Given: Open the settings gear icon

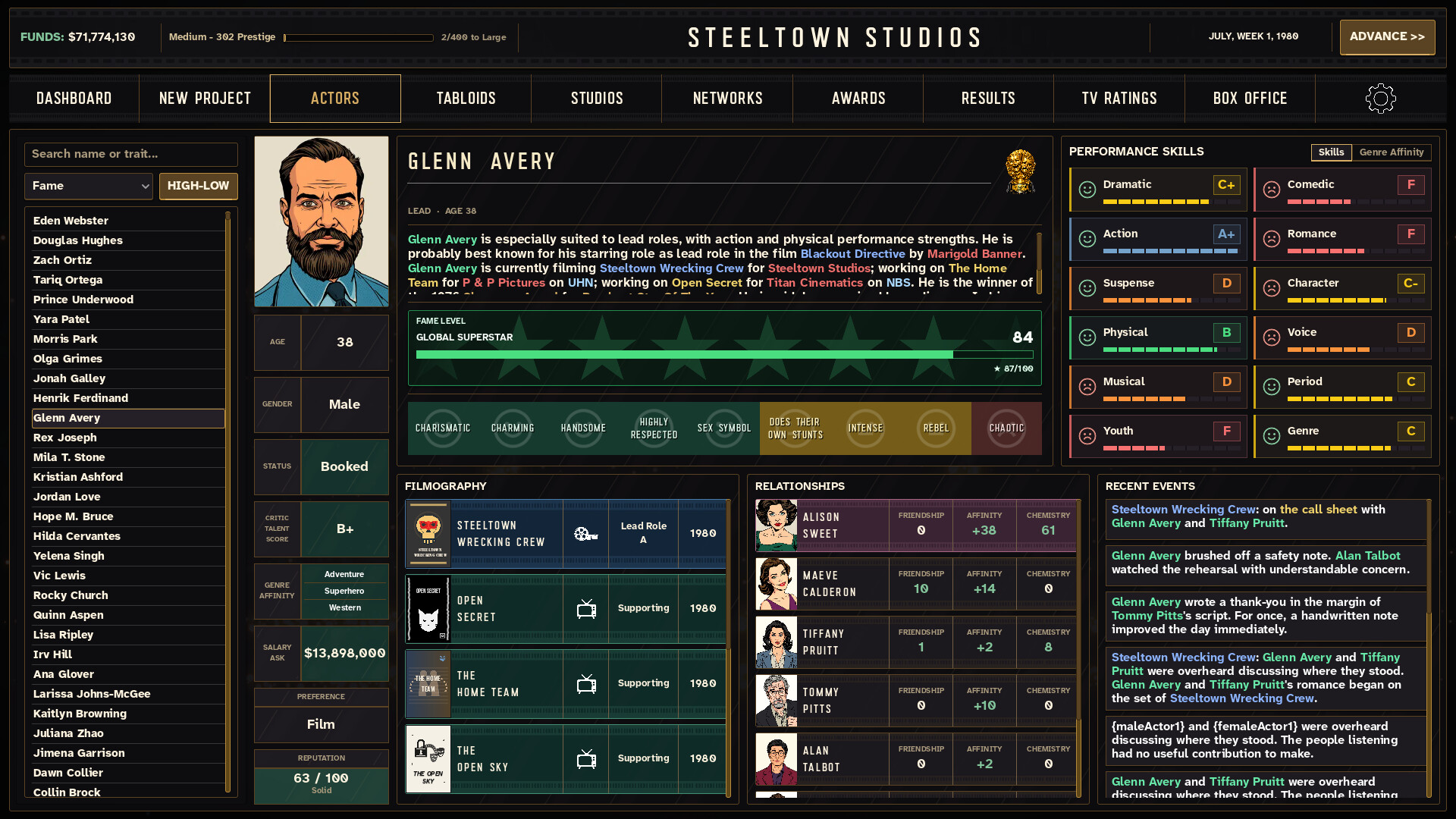Looking at the screenshot, I should point(1380,99).
